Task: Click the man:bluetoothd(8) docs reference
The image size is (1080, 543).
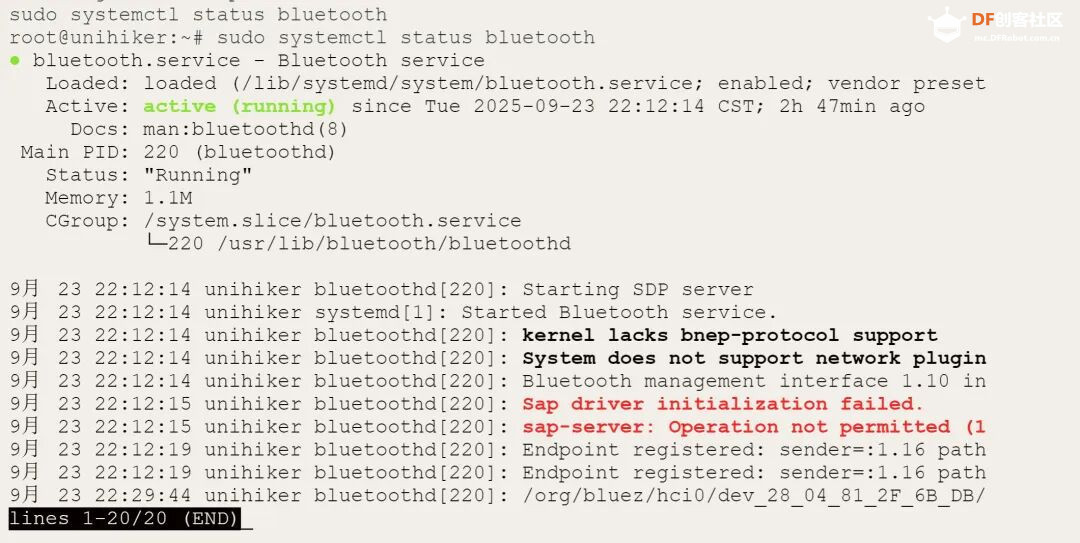Action: coord(245,129)
